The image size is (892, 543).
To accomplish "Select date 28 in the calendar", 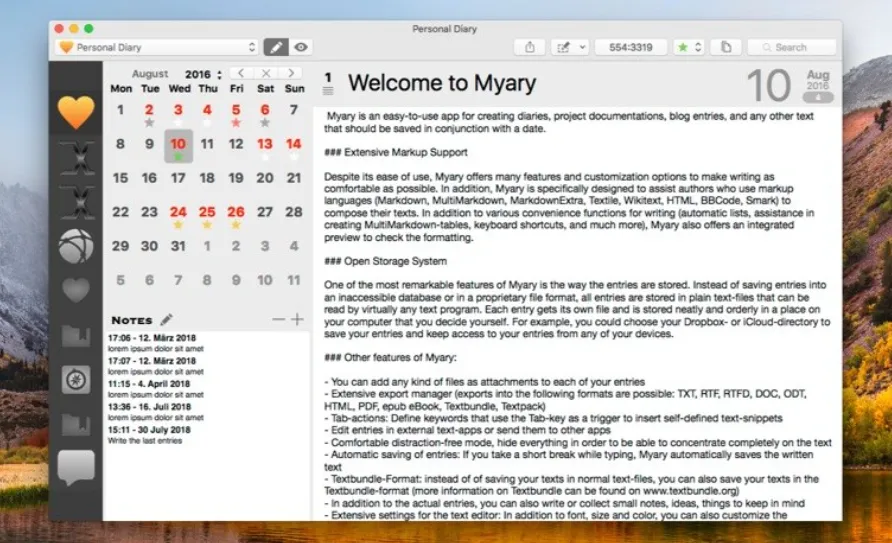I will [294, 212].
